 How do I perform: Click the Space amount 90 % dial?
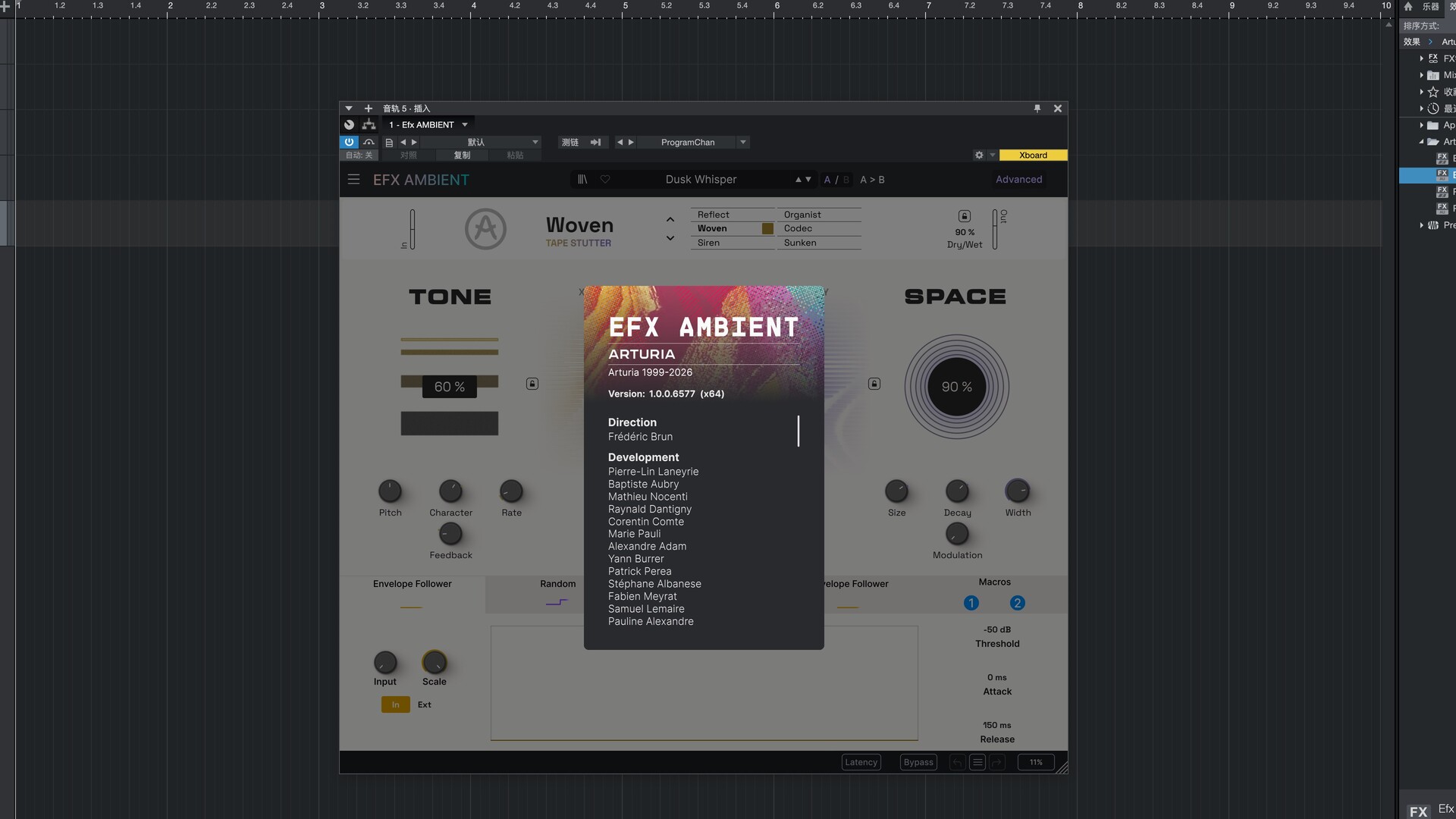tap(956, 387)
